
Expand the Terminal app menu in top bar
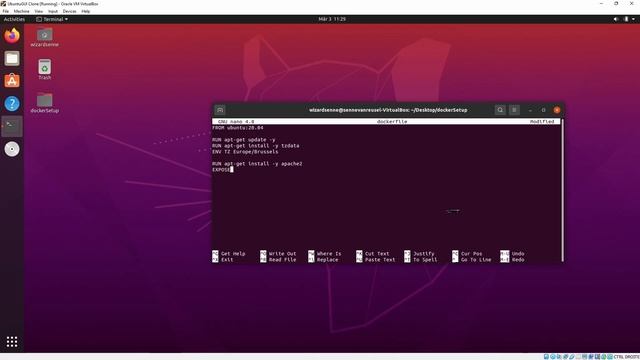pos(52,19)
